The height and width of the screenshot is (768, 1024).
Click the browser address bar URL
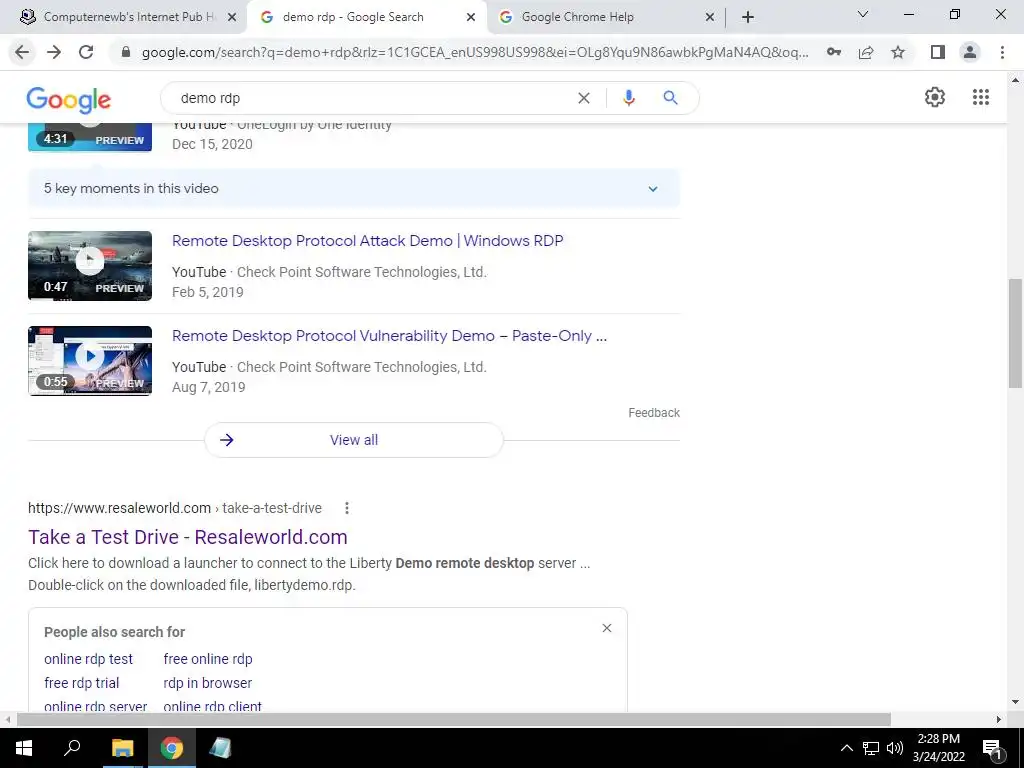[x=475, y=52]
